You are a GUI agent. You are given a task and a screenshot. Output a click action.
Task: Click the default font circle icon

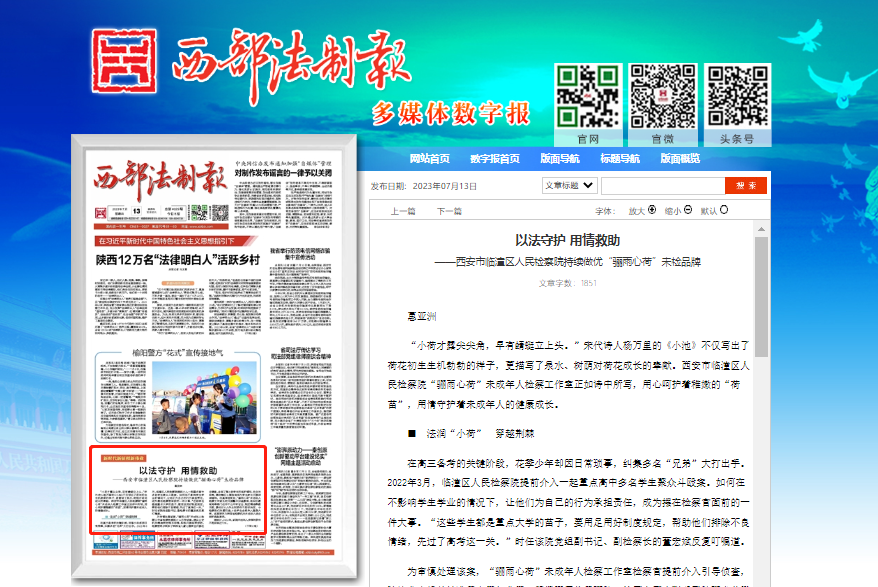724,209
